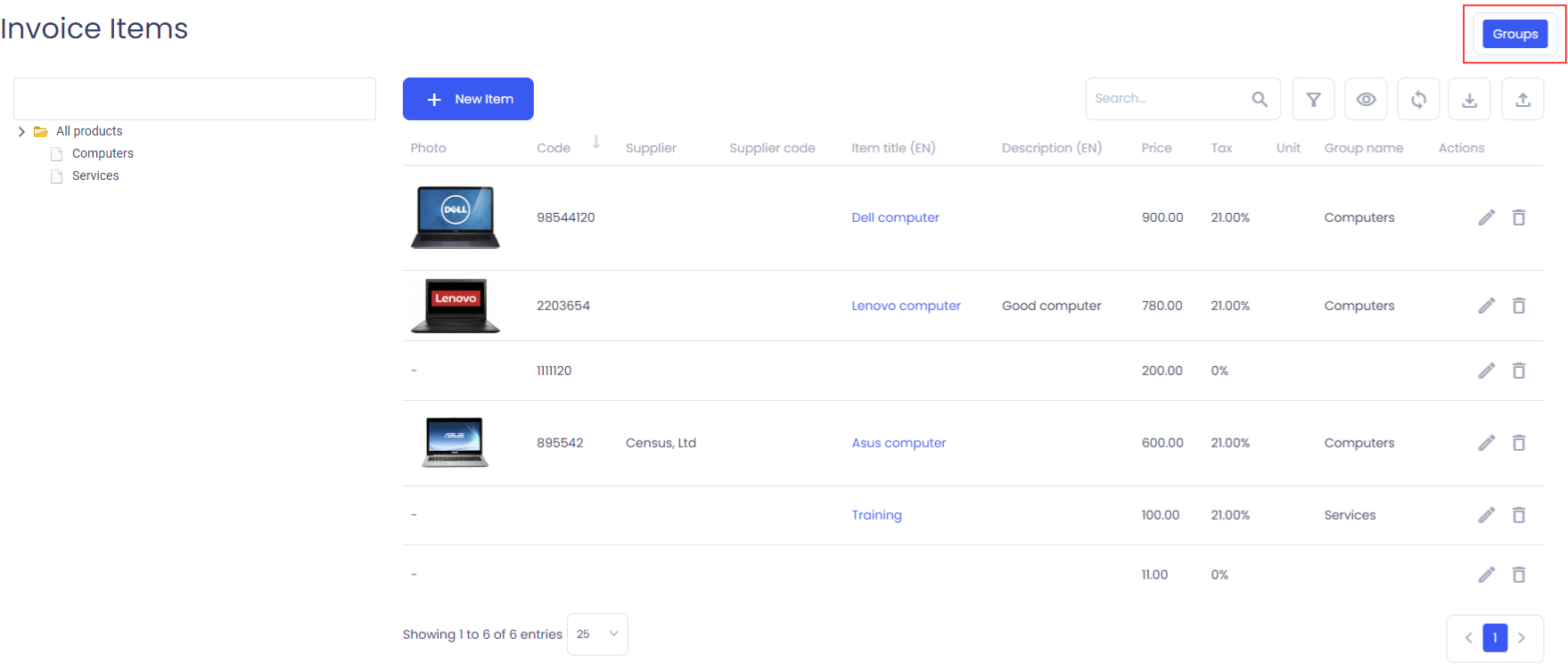Go to next page arrow

click(x=1522, y=638)
